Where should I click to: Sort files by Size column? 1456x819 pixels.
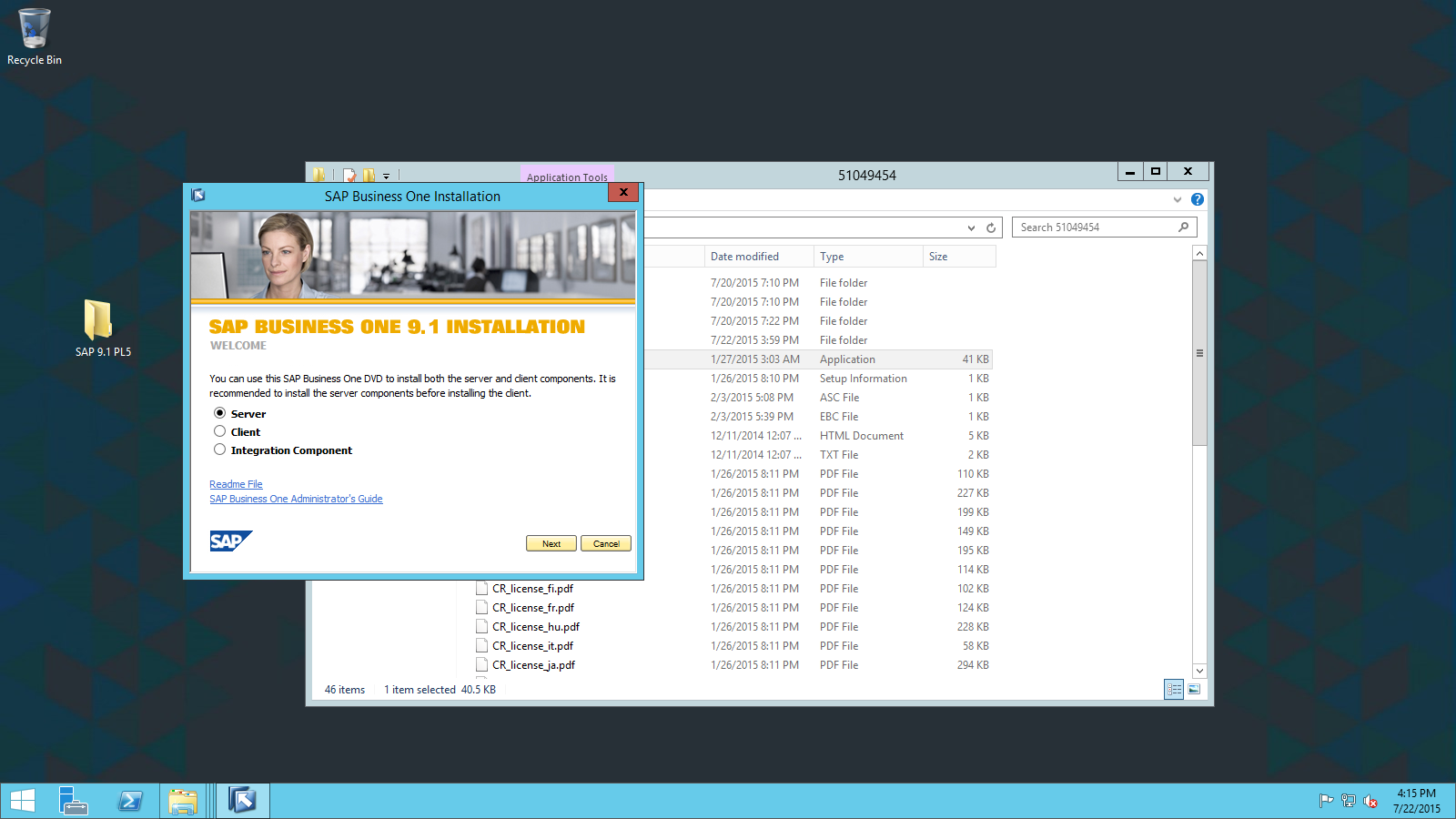(959, 257)
